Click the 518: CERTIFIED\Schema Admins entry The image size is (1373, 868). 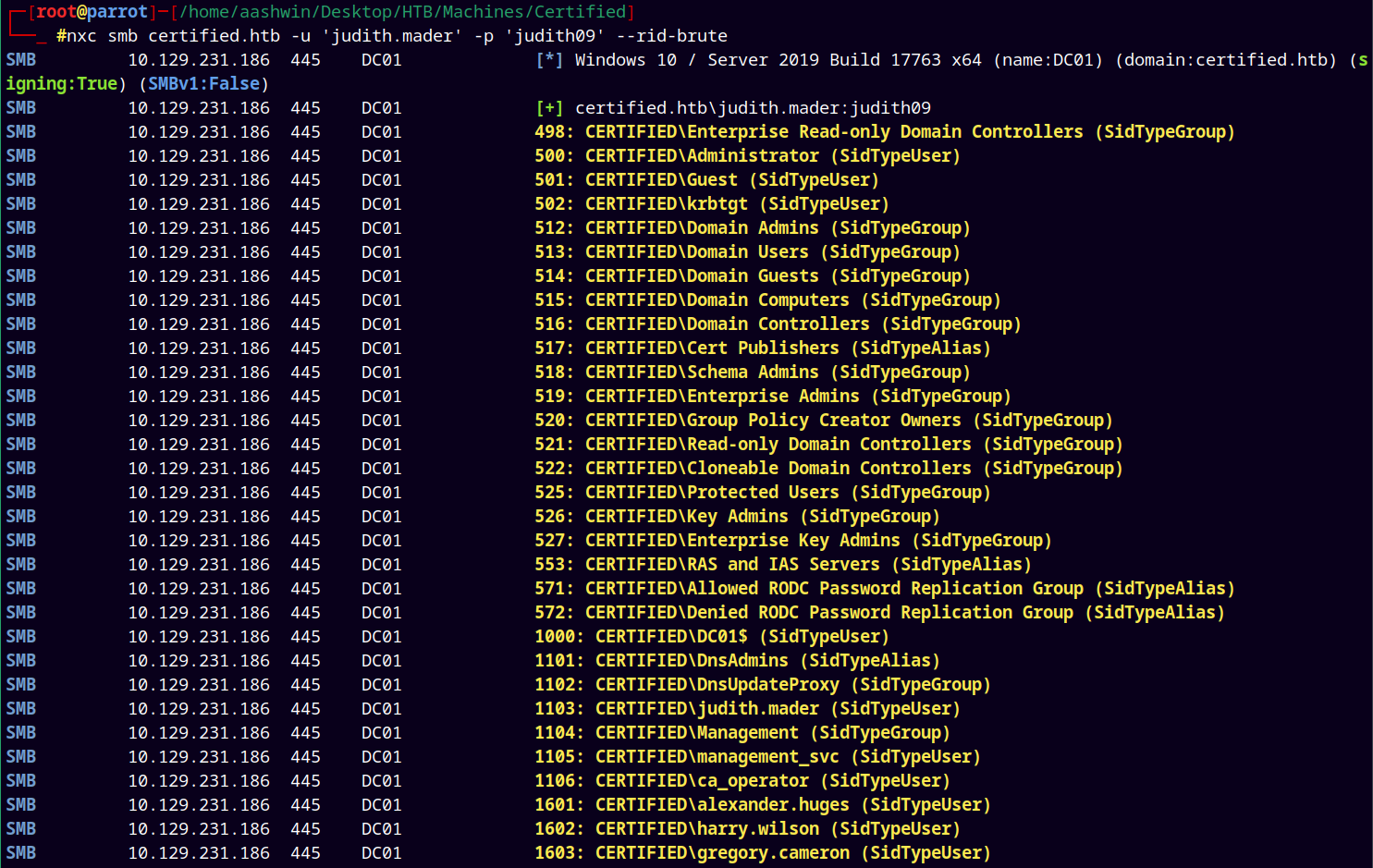[753, 373]
